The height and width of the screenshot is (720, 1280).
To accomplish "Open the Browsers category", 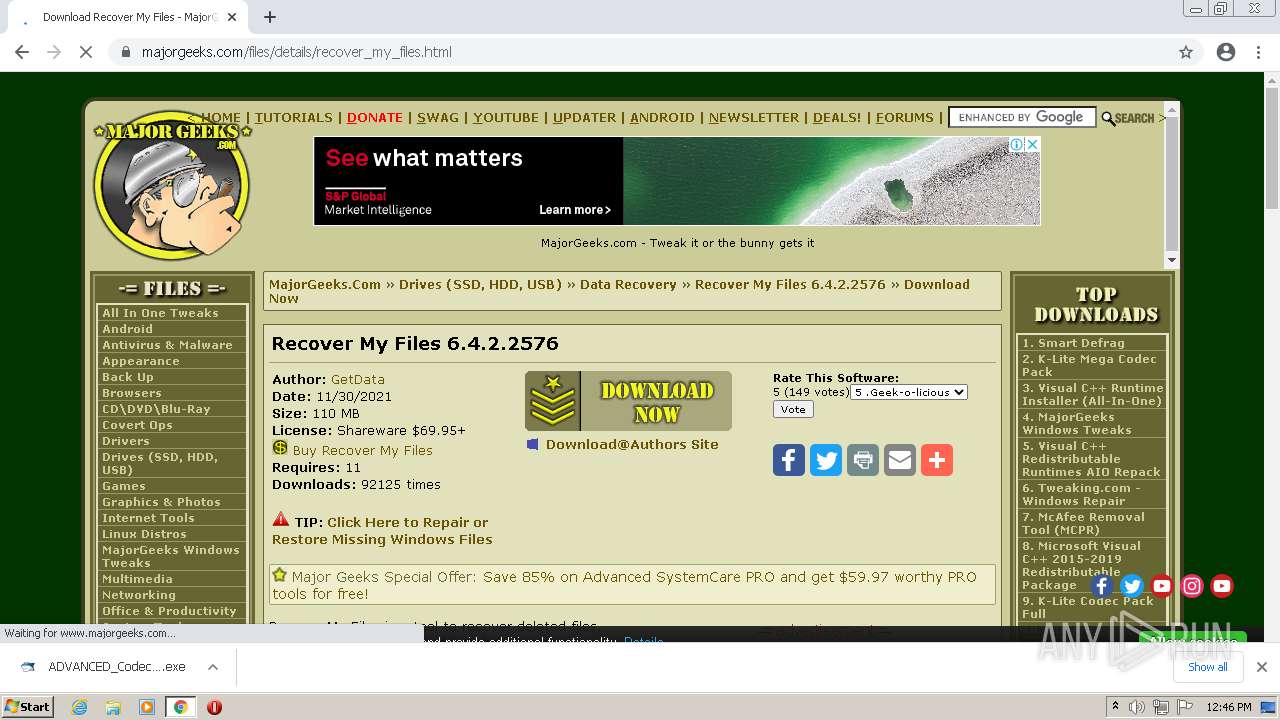I will 131,393.
